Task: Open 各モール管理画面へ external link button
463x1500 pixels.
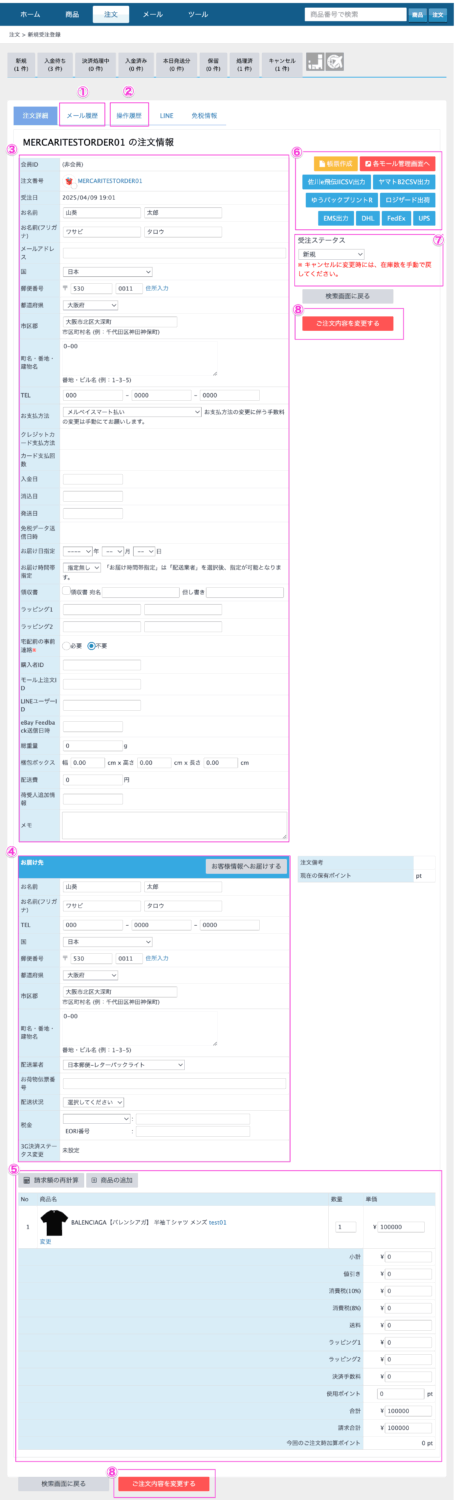Action: pos(398,164)
